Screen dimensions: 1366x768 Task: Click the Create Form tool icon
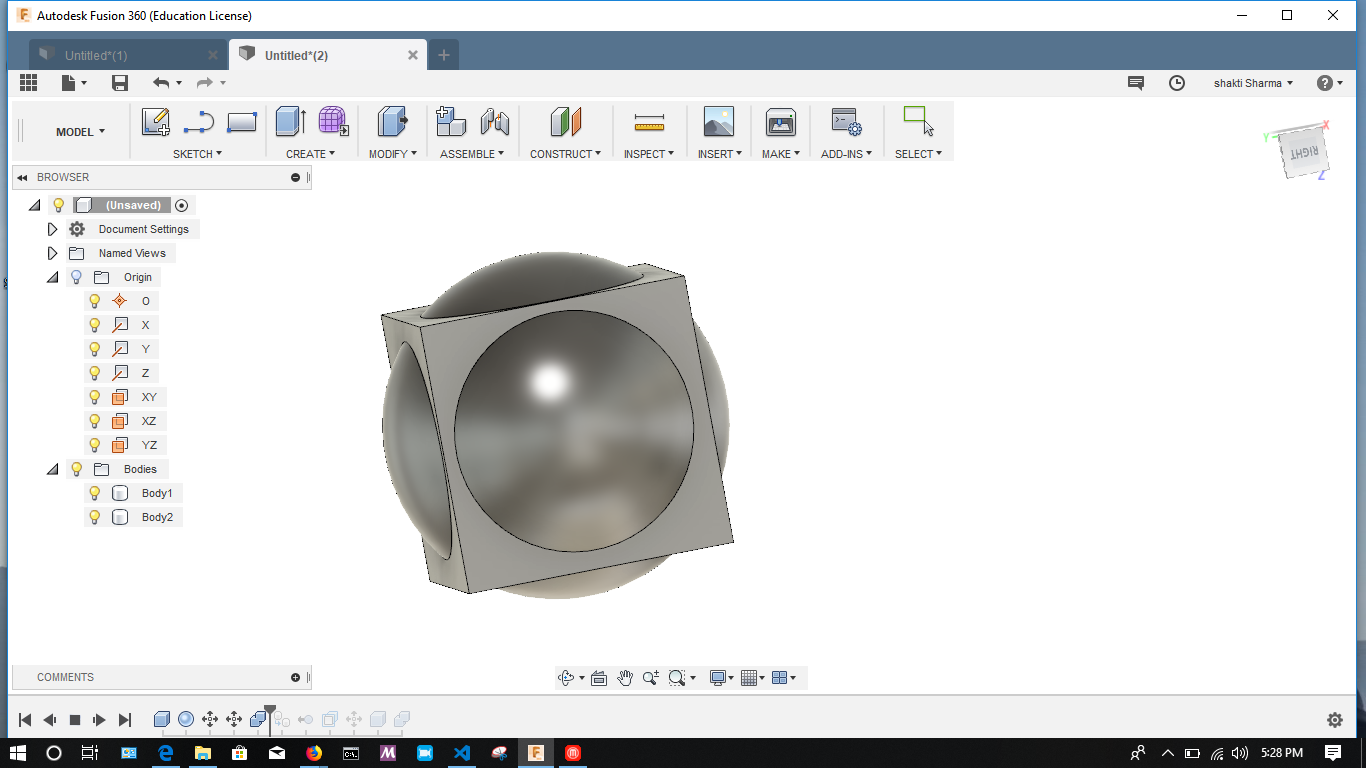(334, 122)
